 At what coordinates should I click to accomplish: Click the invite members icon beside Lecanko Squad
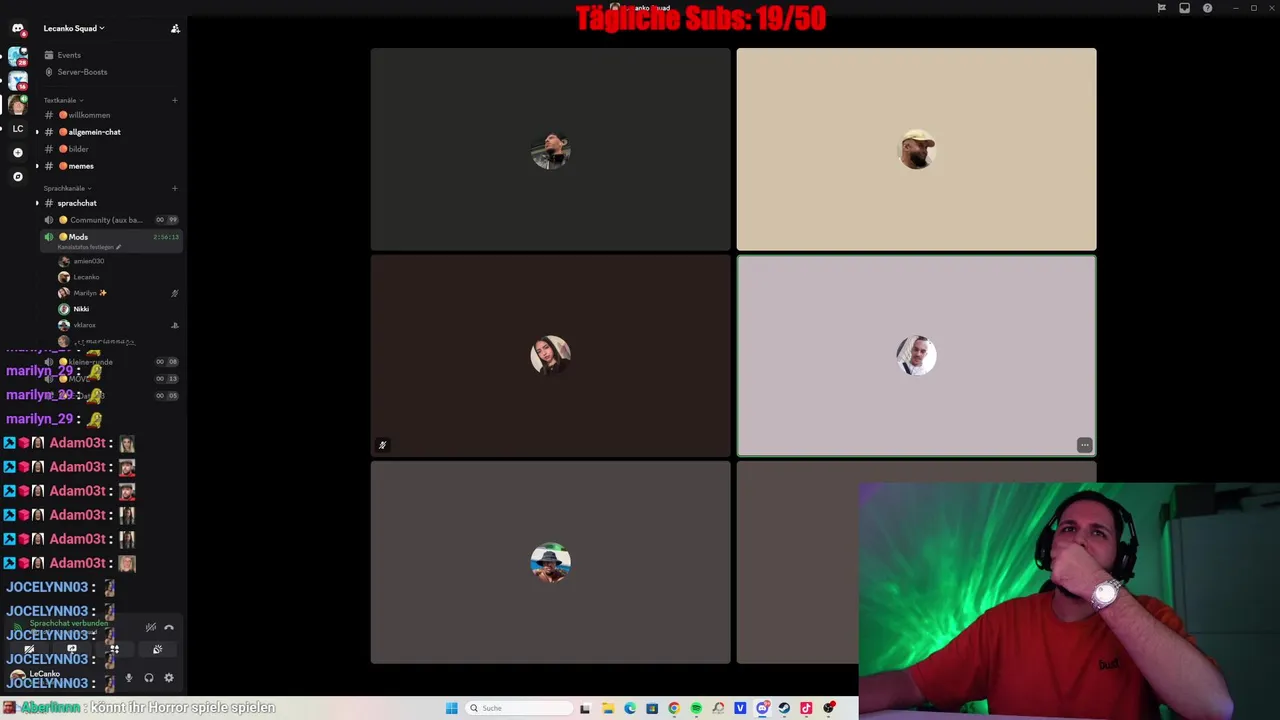(x=175, y=28)
